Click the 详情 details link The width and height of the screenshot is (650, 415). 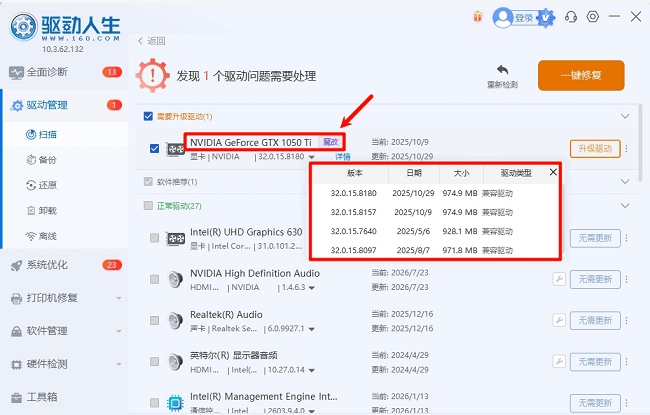point(343,157)
